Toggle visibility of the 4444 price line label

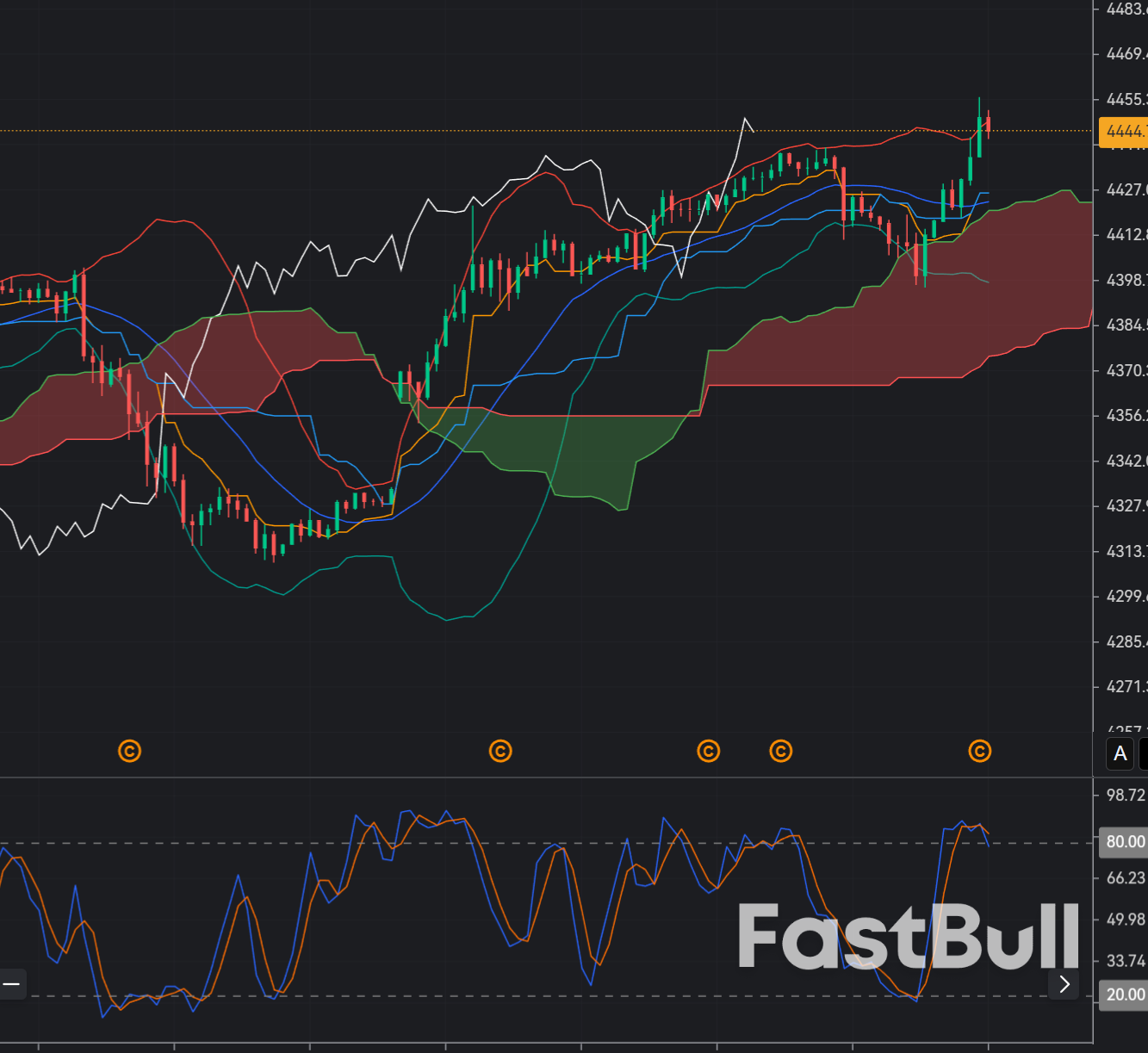[x=1122, y=133]
